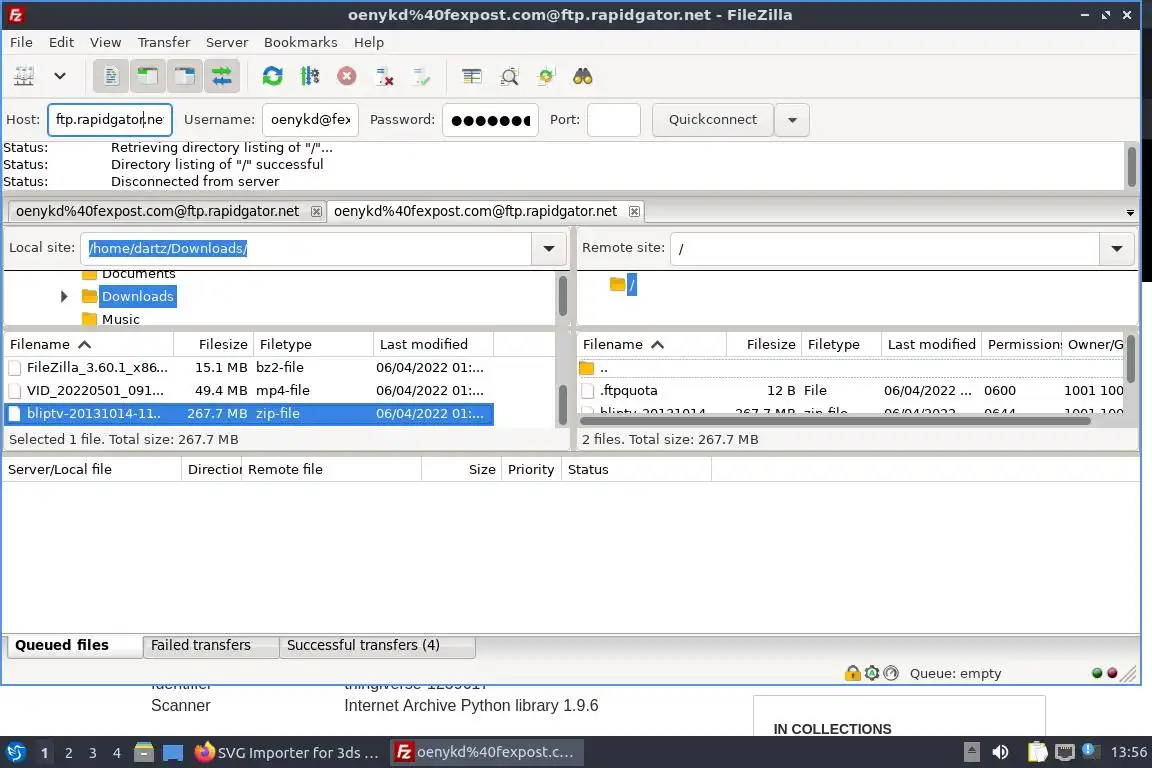Sort local files by Filesize column
Screen dimensions: 1152x768
click(x=214, y=344)
